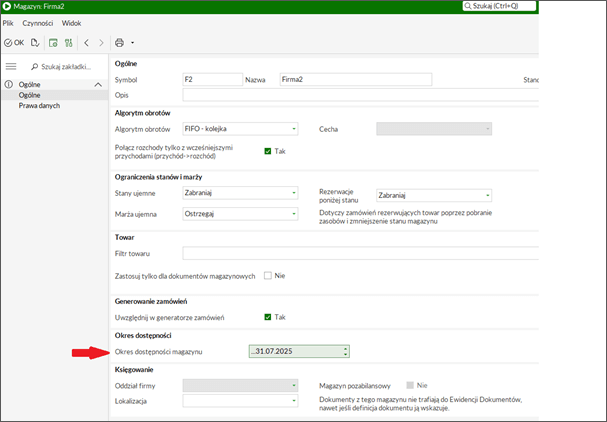Image resolution: width=607 pixels, height=422 pixels.
Task: Click the green window layout toolbar icon
Action: pos(54,43)
